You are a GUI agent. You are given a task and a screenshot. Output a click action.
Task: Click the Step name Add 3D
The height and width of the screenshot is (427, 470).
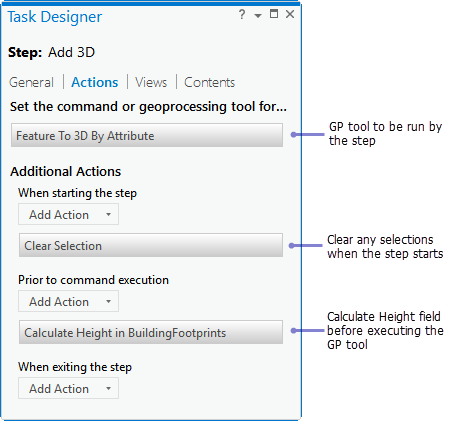point(71,52)
